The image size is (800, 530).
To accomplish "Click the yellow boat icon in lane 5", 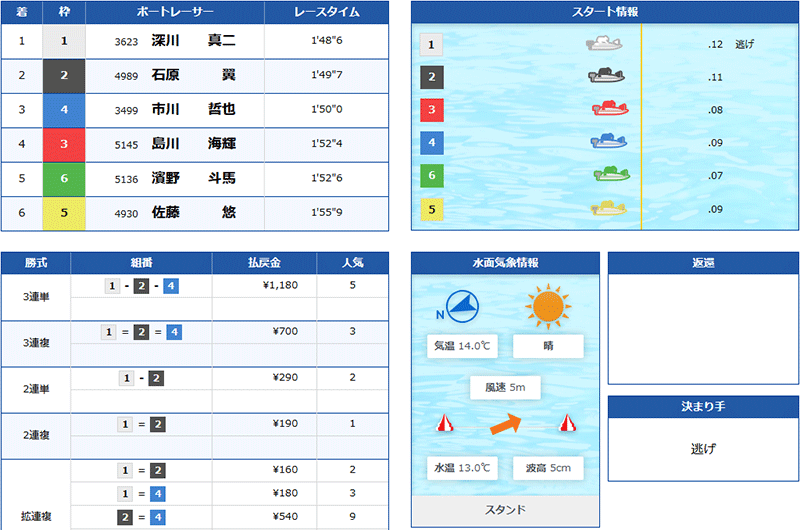I will pos(609,208).
